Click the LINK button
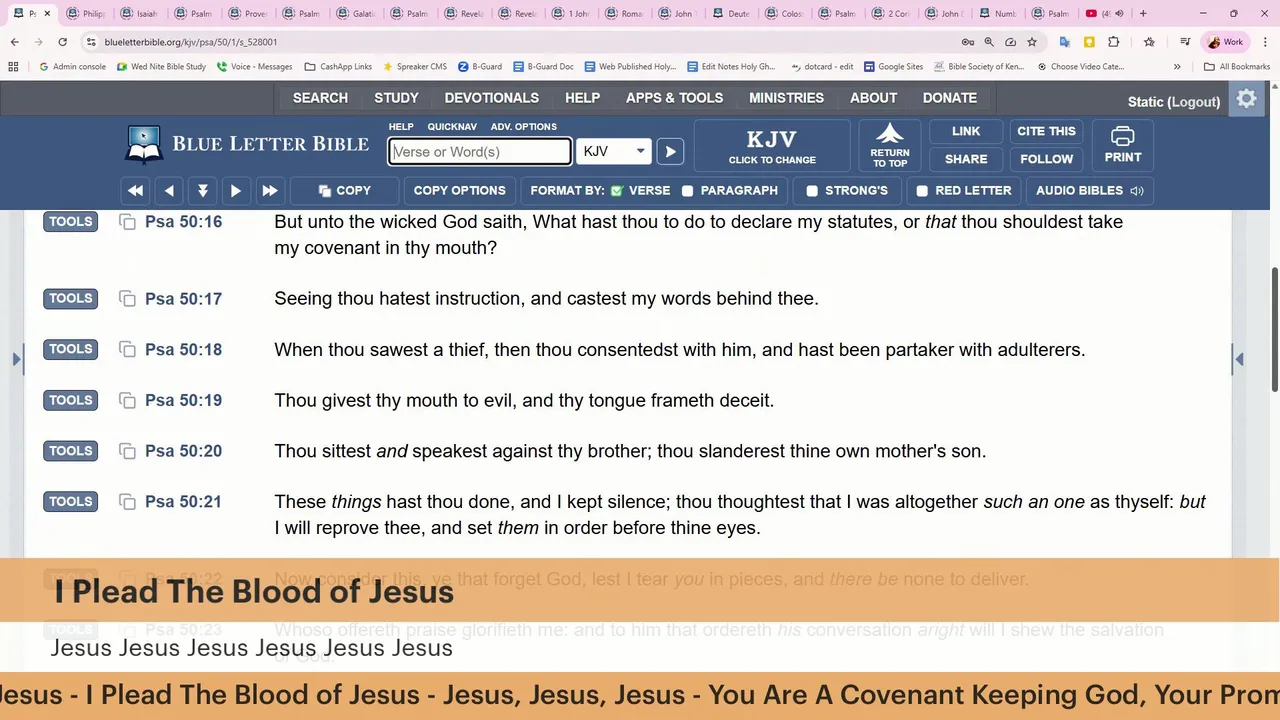1280x720 pixels. pyautogui.click(x=965, y=131)
